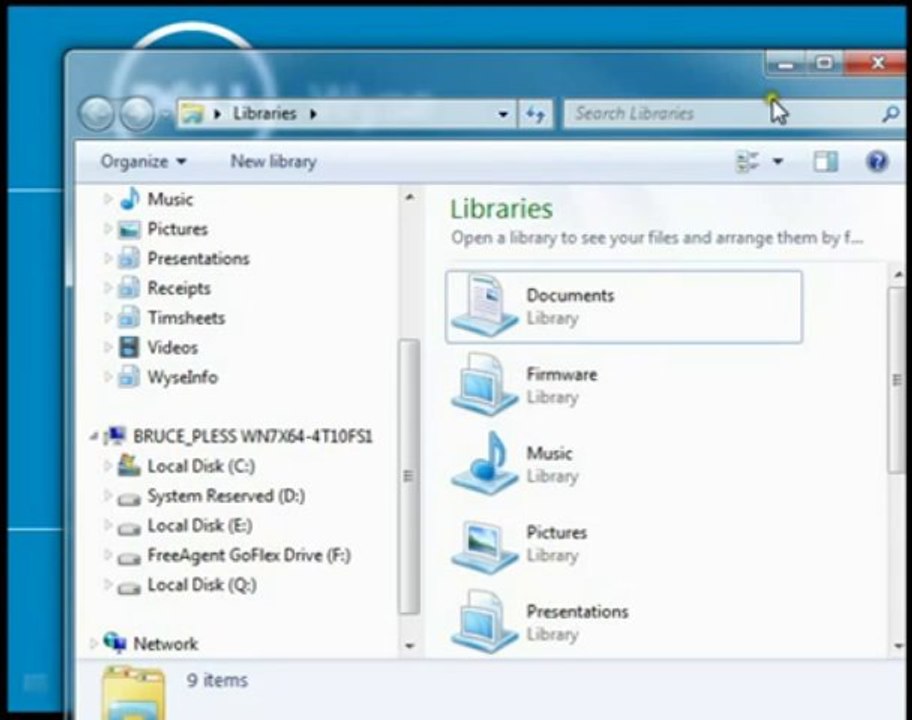The image size is (912, 720).
Task: Open the Help question mark icon
Action: 877,161
